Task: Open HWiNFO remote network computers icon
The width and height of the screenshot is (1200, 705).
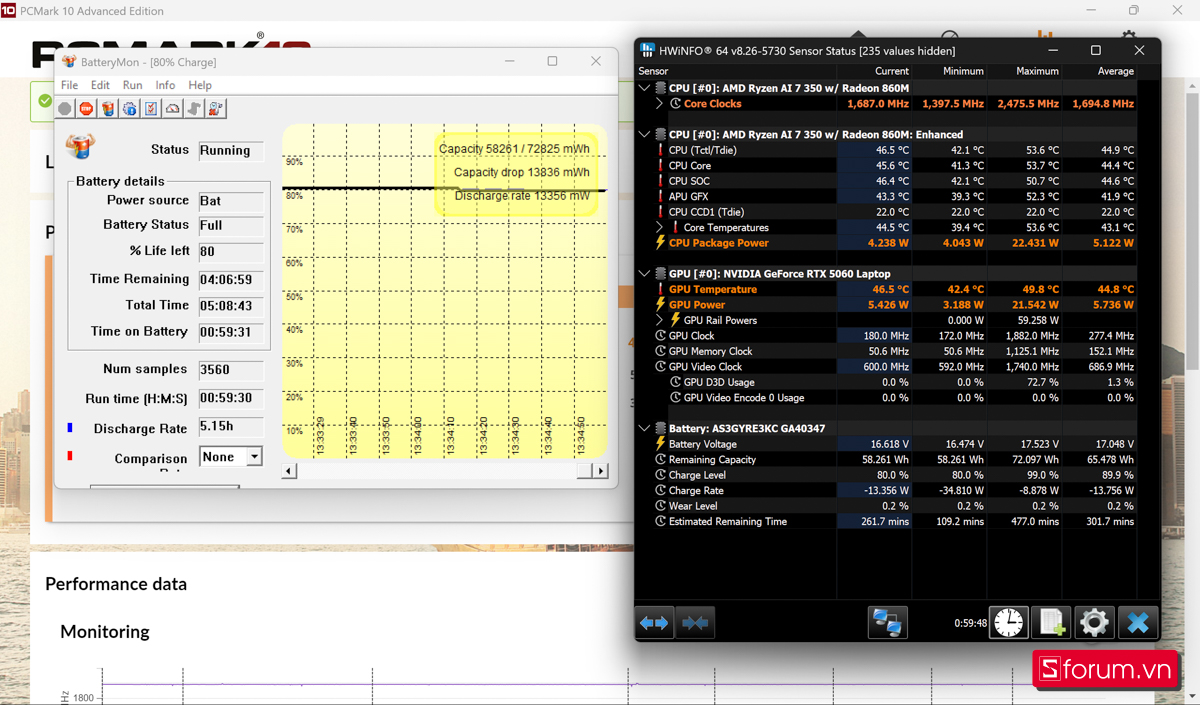Action: coord(887,622)
